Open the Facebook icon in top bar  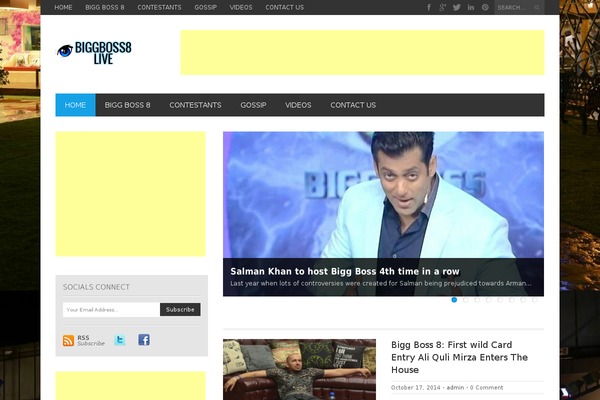point(429,7)
